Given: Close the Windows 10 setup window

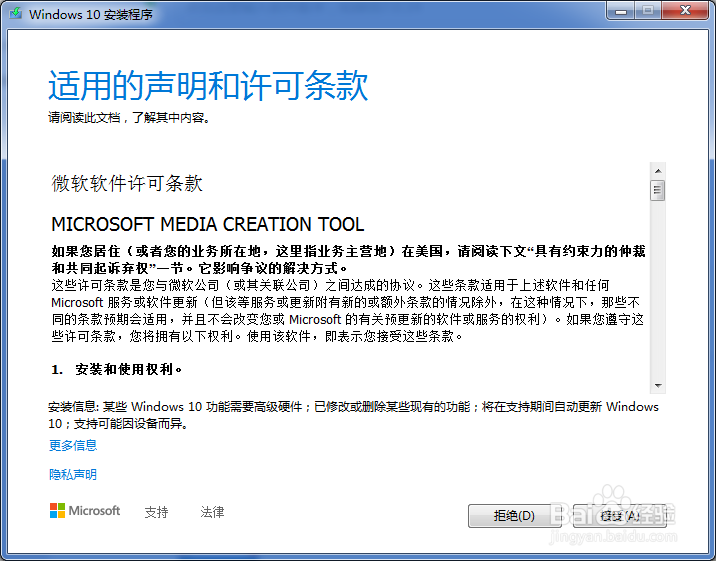Looking at the screenshot, I should (x=685, y=11).
